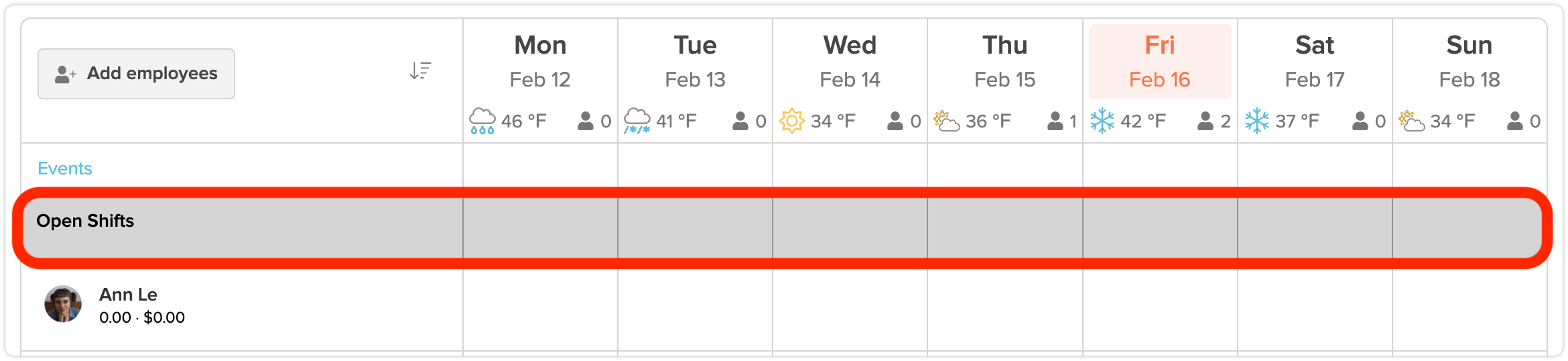
Task: Click the rain weather icon for Monday
Action: (482, 121)
